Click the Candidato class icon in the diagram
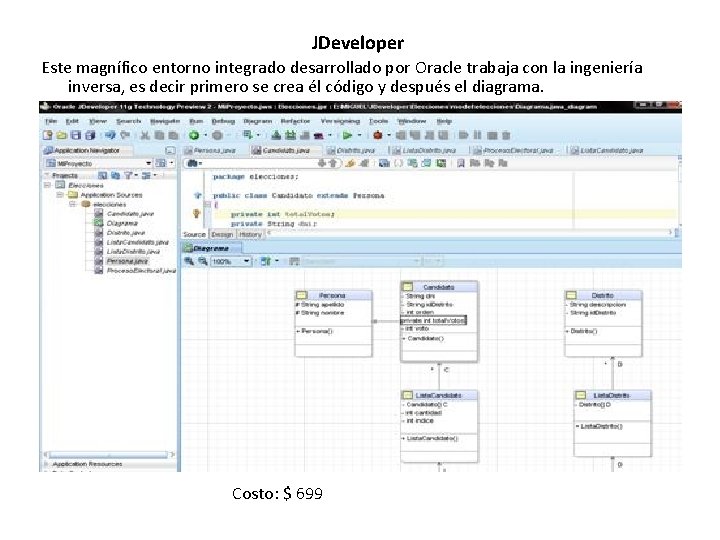 (408, 287)
